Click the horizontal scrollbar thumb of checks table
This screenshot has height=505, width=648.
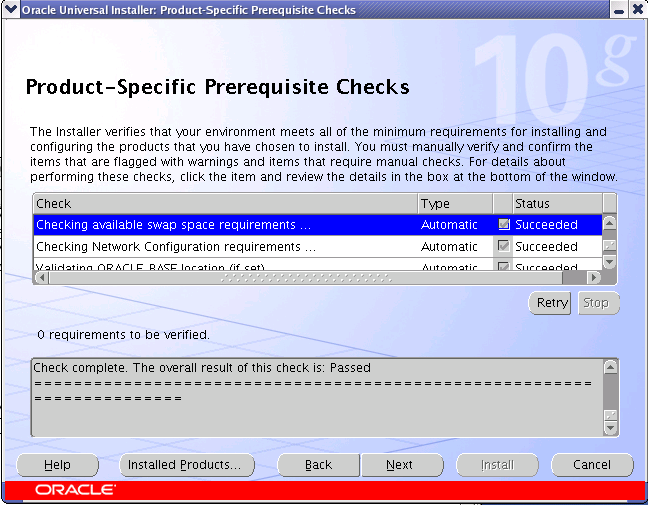[x=306, y=277]
